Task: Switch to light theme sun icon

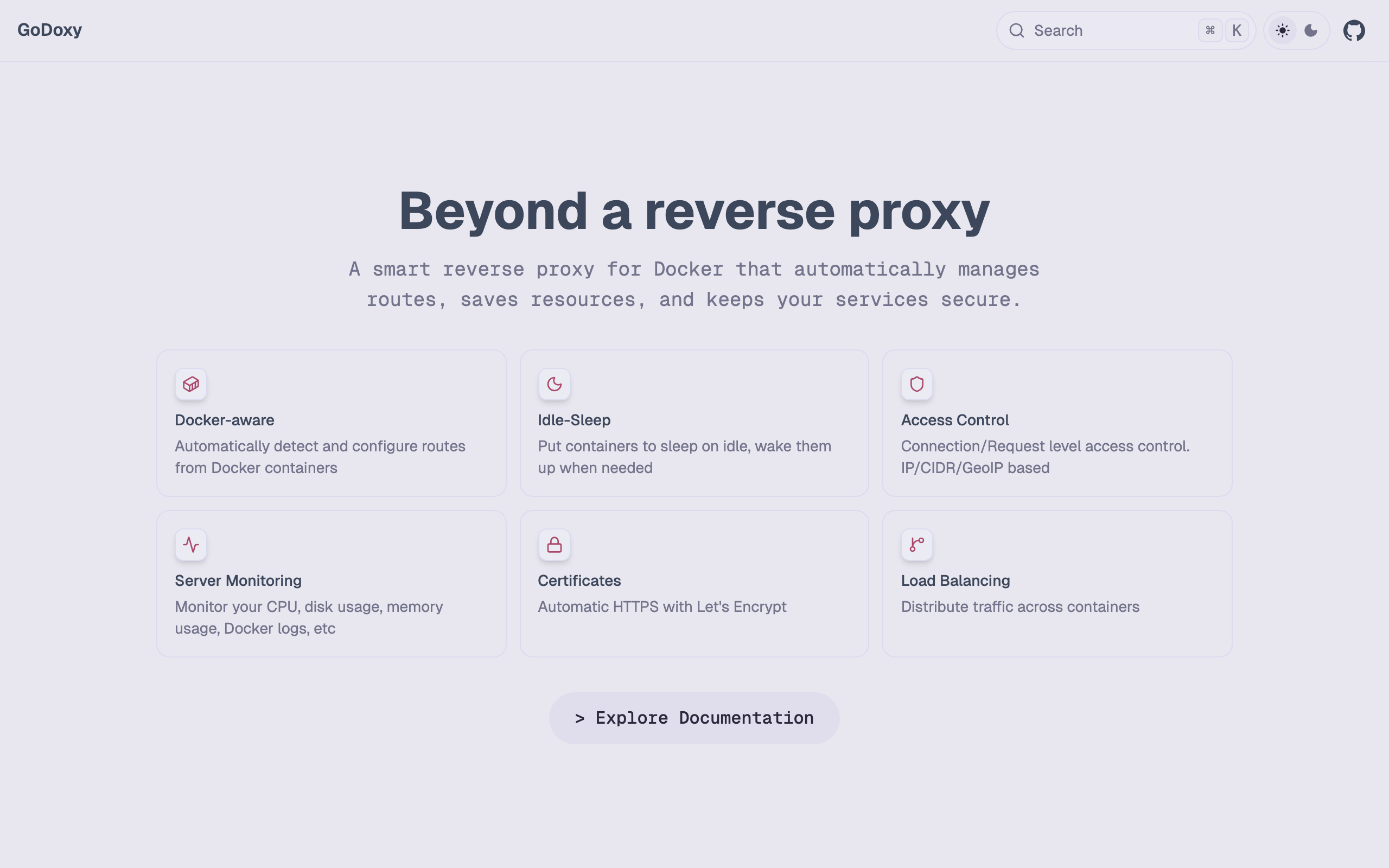Action: pyautogui.click(x=1282, y=30)
